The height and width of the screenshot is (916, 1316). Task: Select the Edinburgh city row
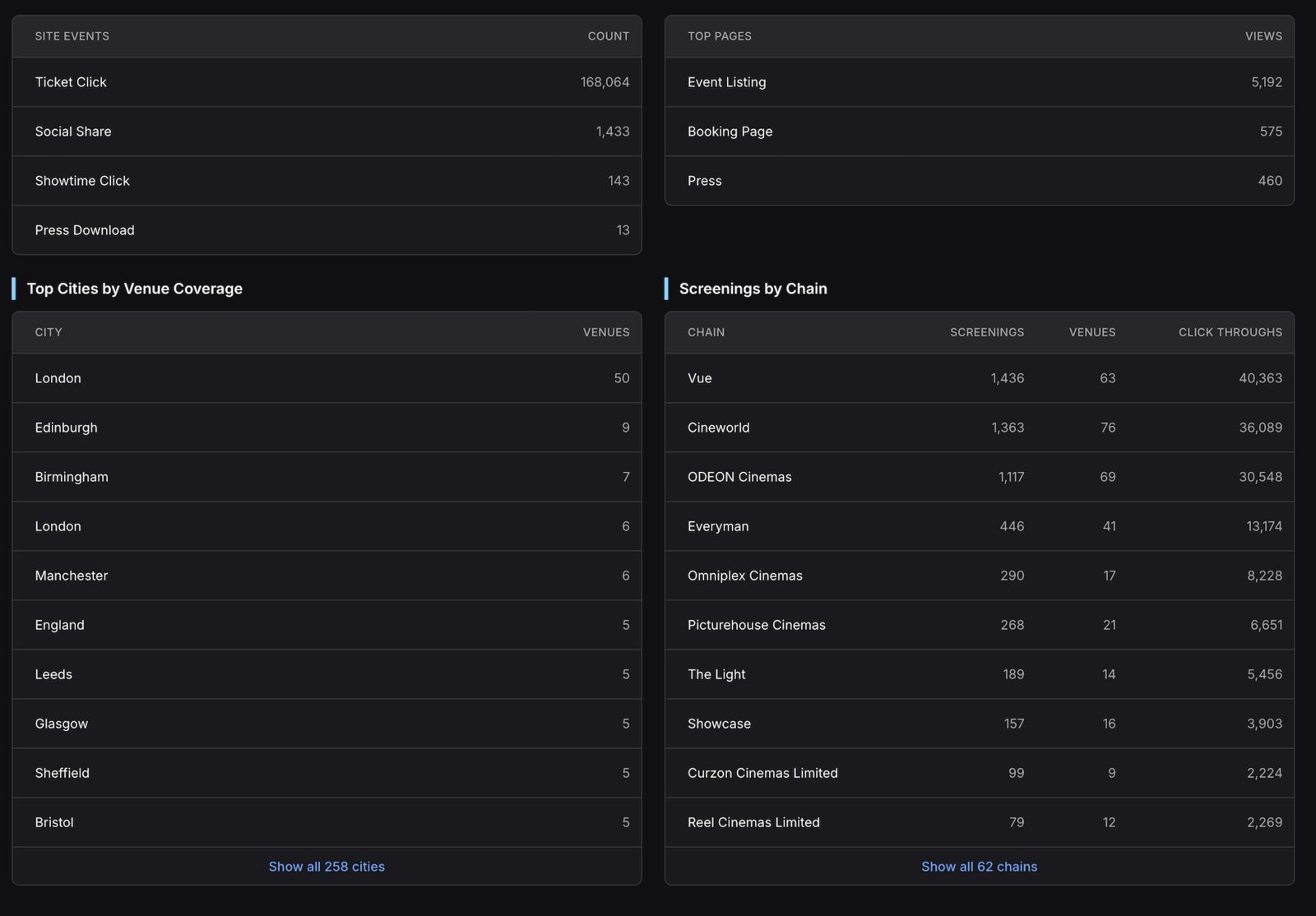coord(327,428)
